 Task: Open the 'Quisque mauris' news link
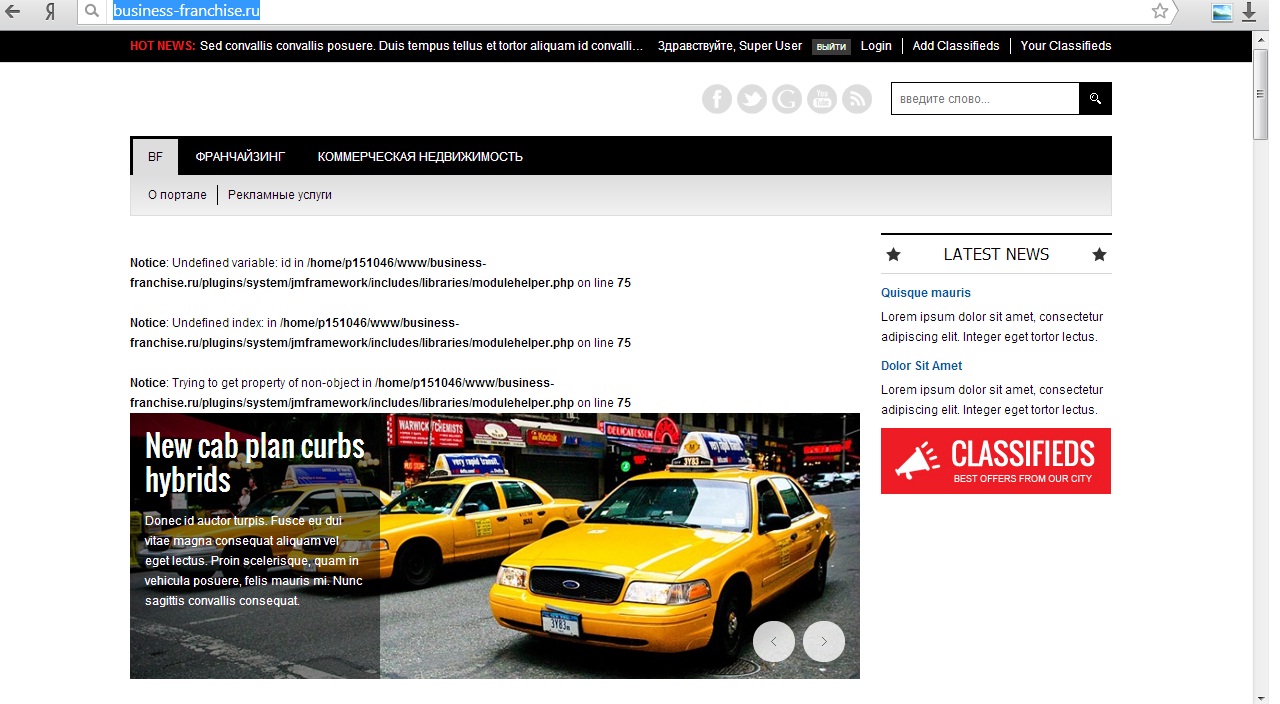(x=926, y=293)
